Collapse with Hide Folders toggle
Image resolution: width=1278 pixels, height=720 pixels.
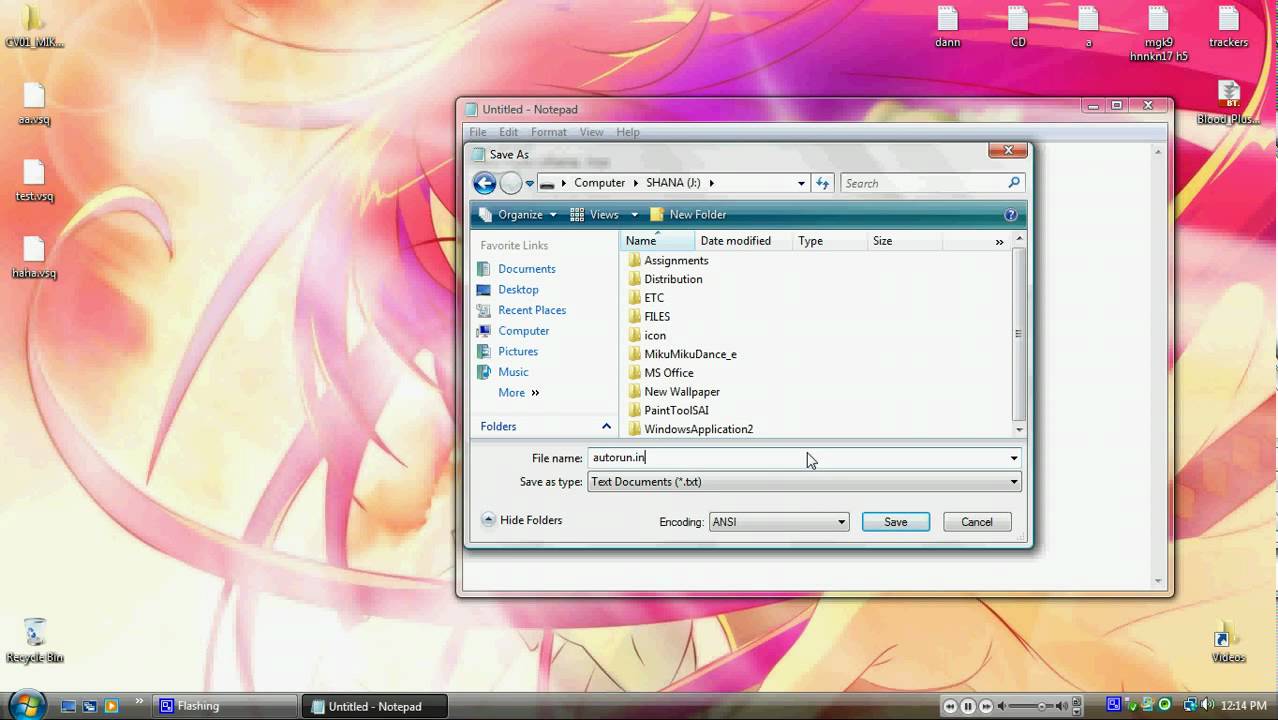click(522, 520)
